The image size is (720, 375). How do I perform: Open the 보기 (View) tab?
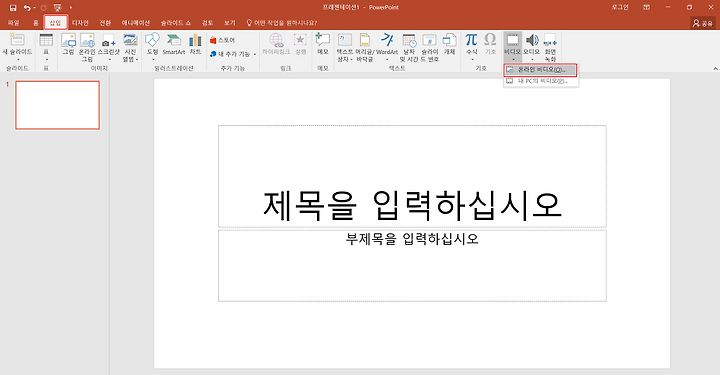click(x=230, y=22)
